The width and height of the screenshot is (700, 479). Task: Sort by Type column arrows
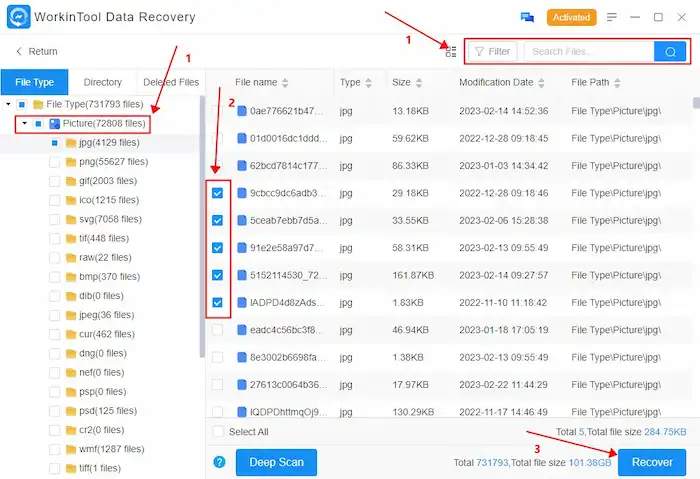click(368, 83)
